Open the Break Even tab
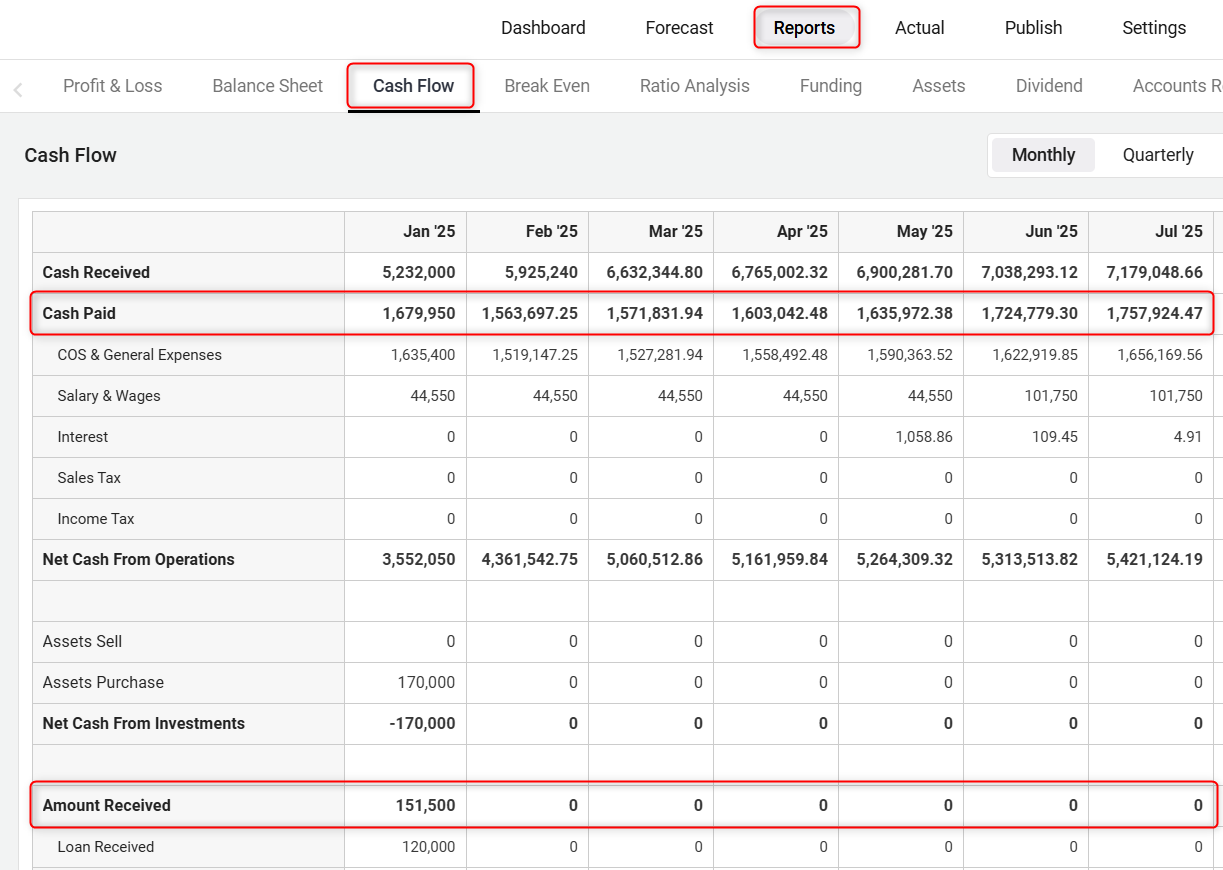The width and height of the screenshot is (1223, 870). coord(546,86)
